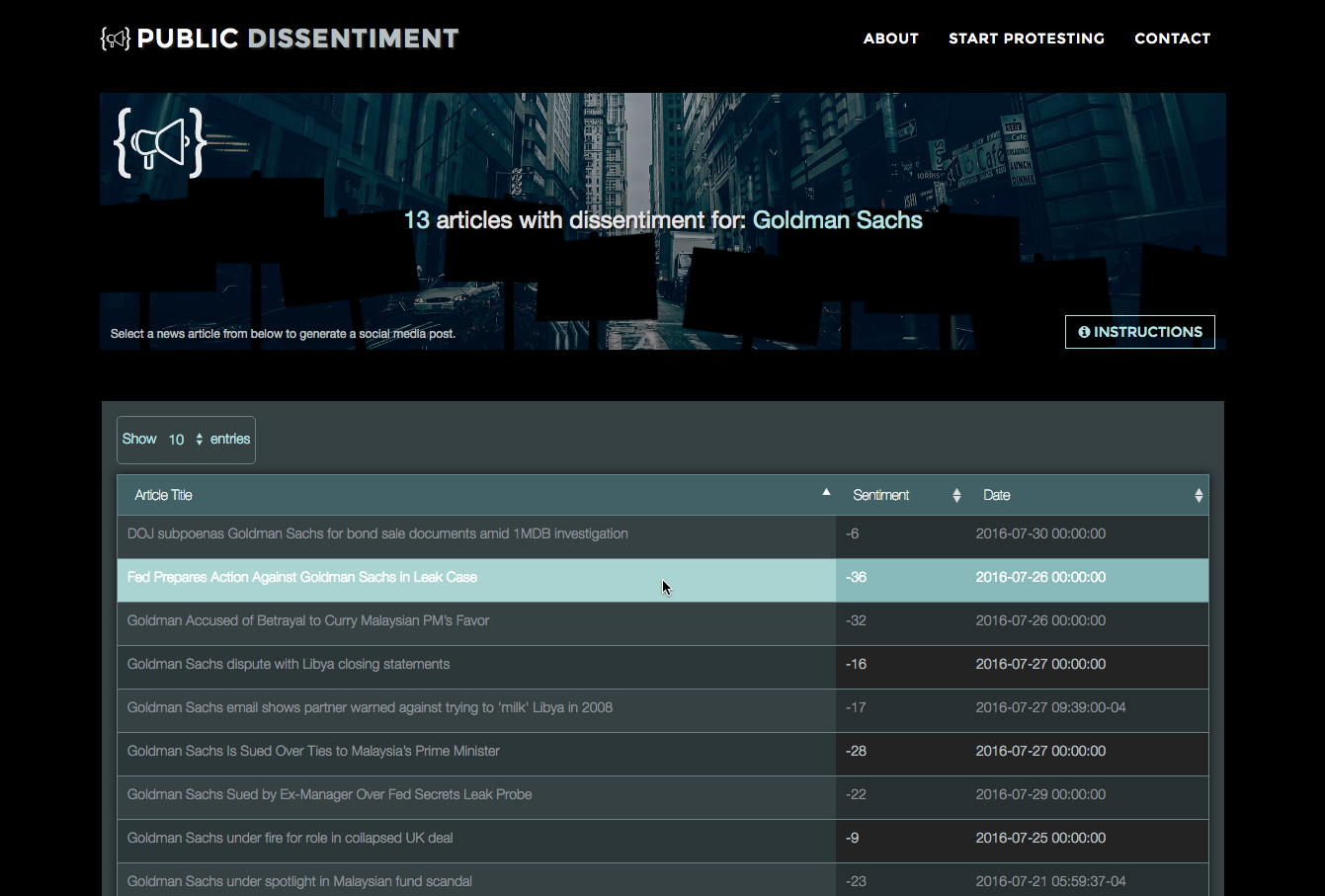Click date 2016-07-25 00:00:00
This screenshot has height=896, width=1325.
(x=1040, y=838)
